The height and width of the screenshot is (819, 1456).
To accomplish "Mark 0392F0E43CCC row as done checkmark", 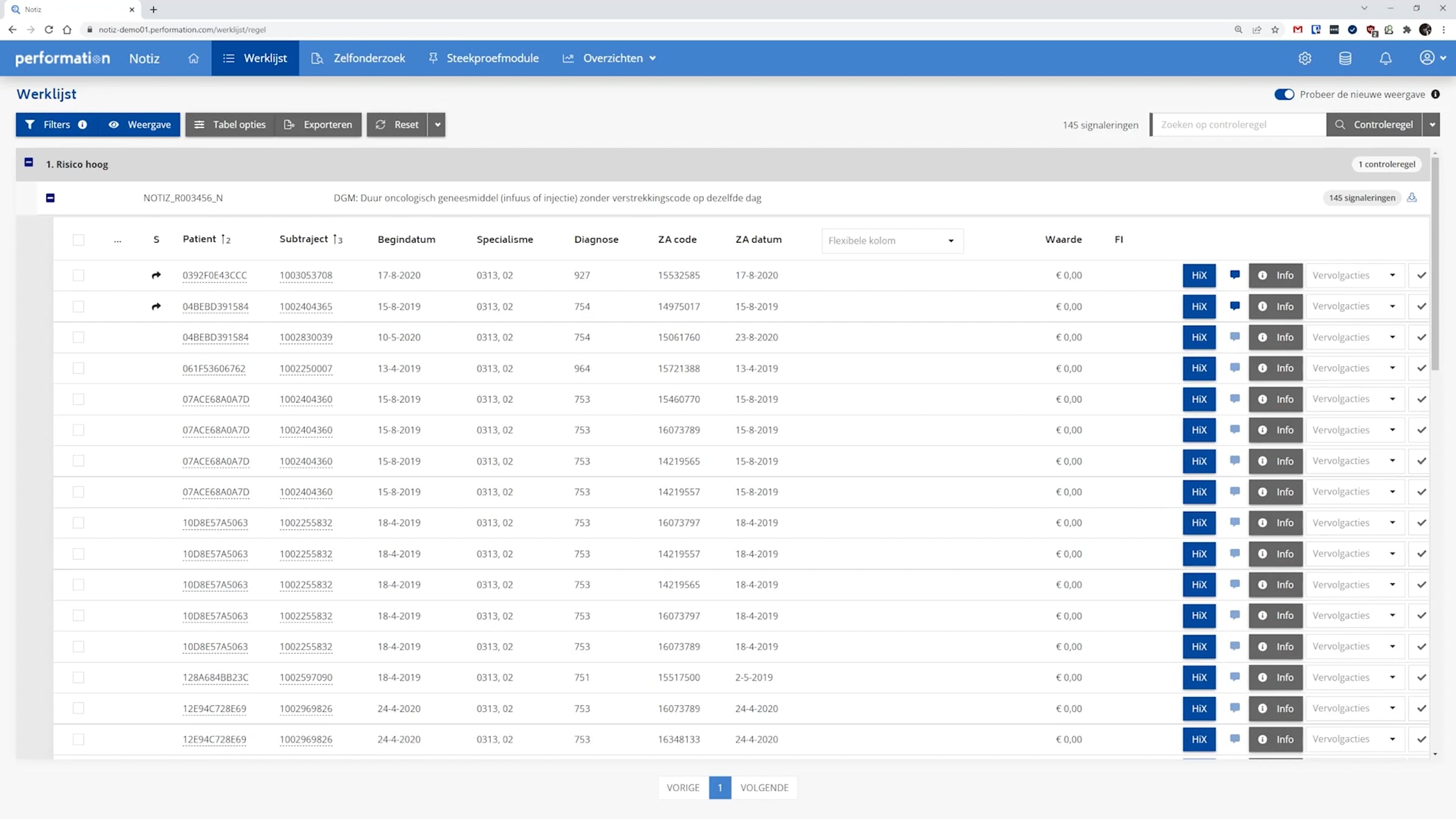I will [1421, 275].
